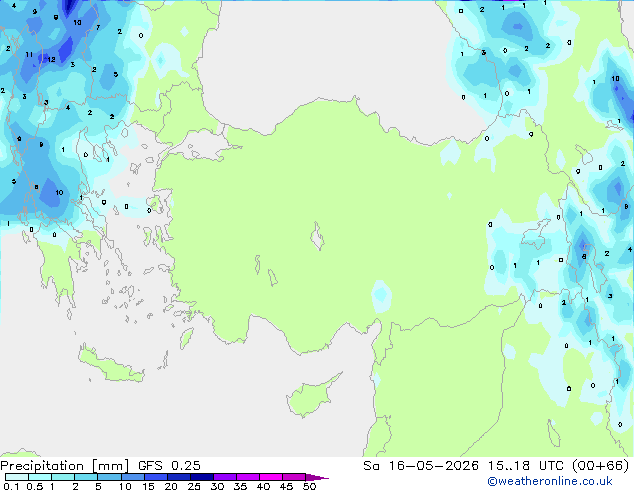Click the 'Sa 16-05-2026' date text

coord(421,466)
